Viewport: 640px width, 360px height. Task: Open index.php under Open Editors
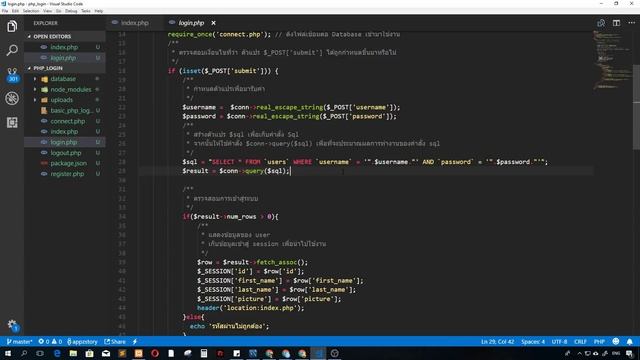click(x=65, y=47)
